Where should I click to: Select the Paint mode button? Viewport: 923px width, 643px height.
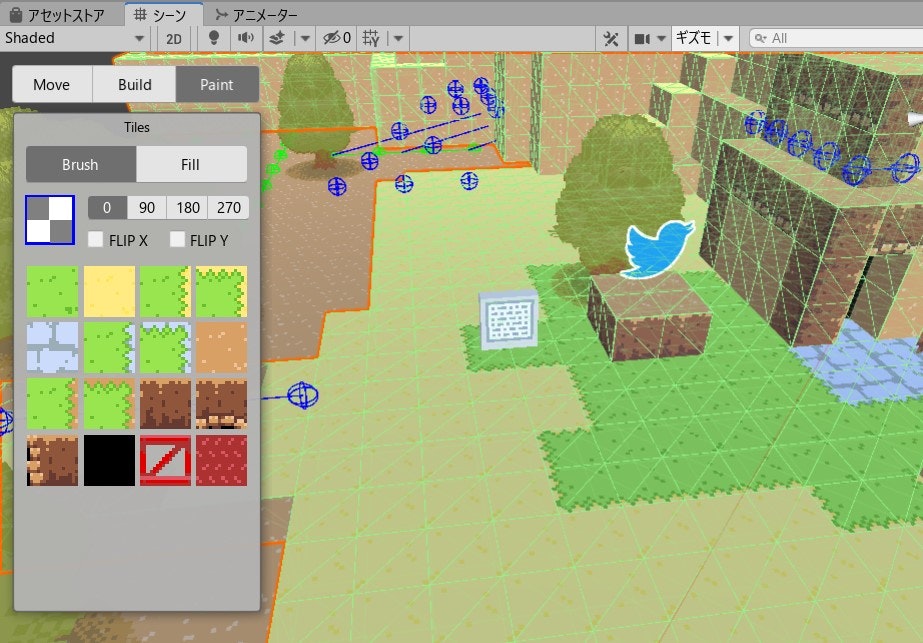coord(217,84)
